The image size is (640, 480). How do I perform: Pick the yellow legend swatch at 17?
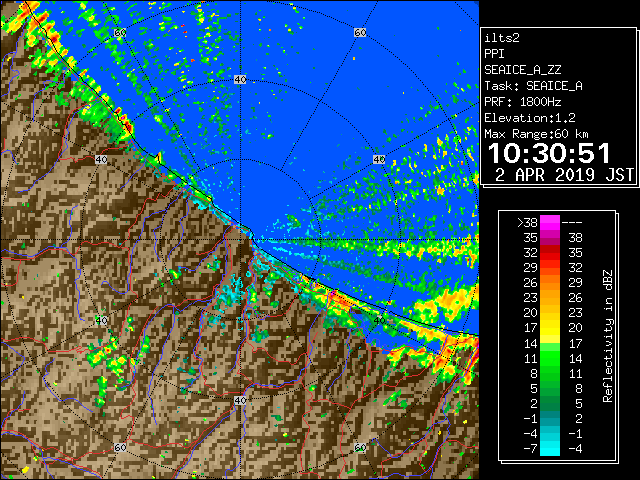pyautogui.click(x=550, y=328)
